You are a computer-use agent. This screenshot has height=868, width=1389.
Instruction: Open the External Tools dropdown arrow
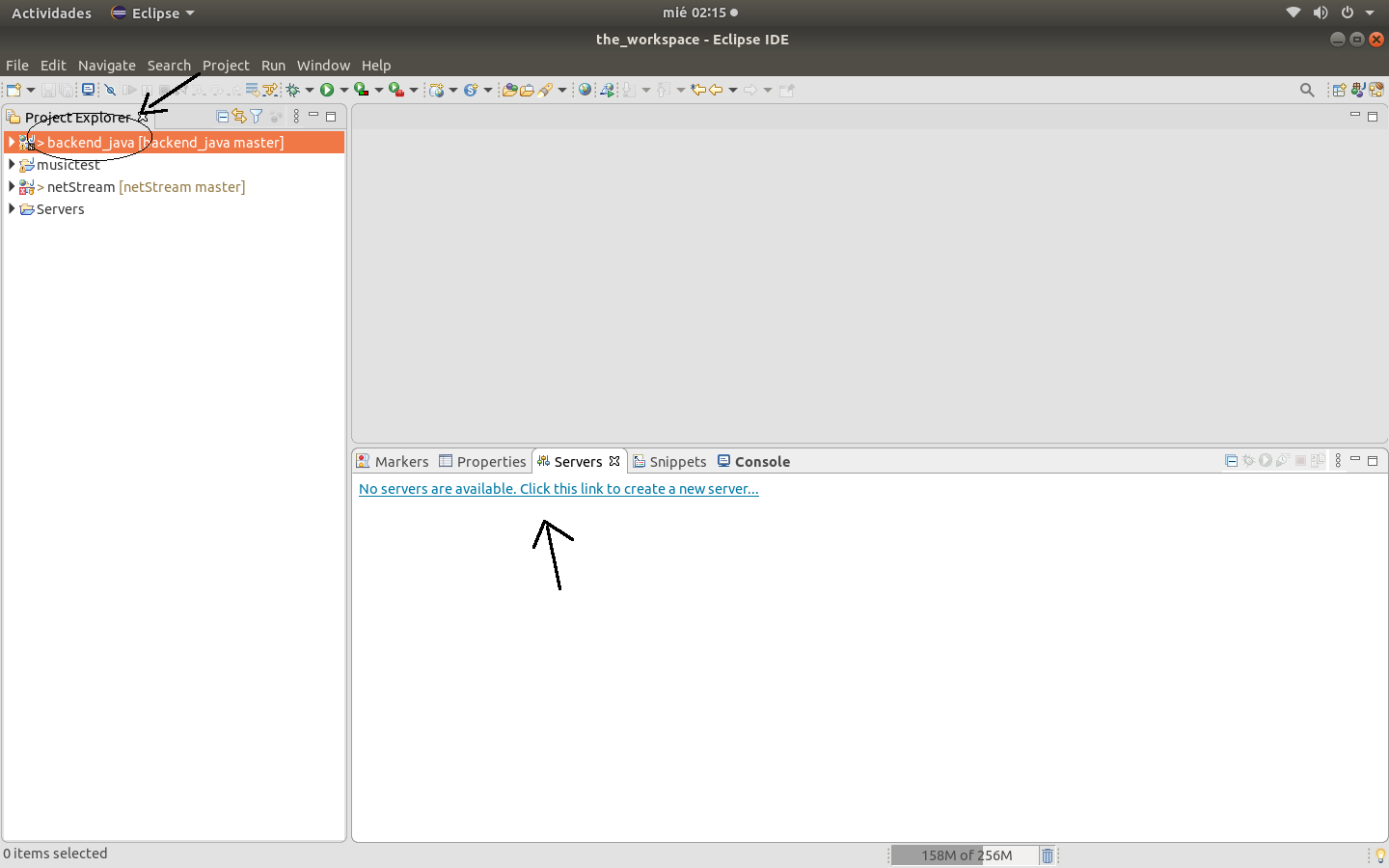tap(414, 90)
